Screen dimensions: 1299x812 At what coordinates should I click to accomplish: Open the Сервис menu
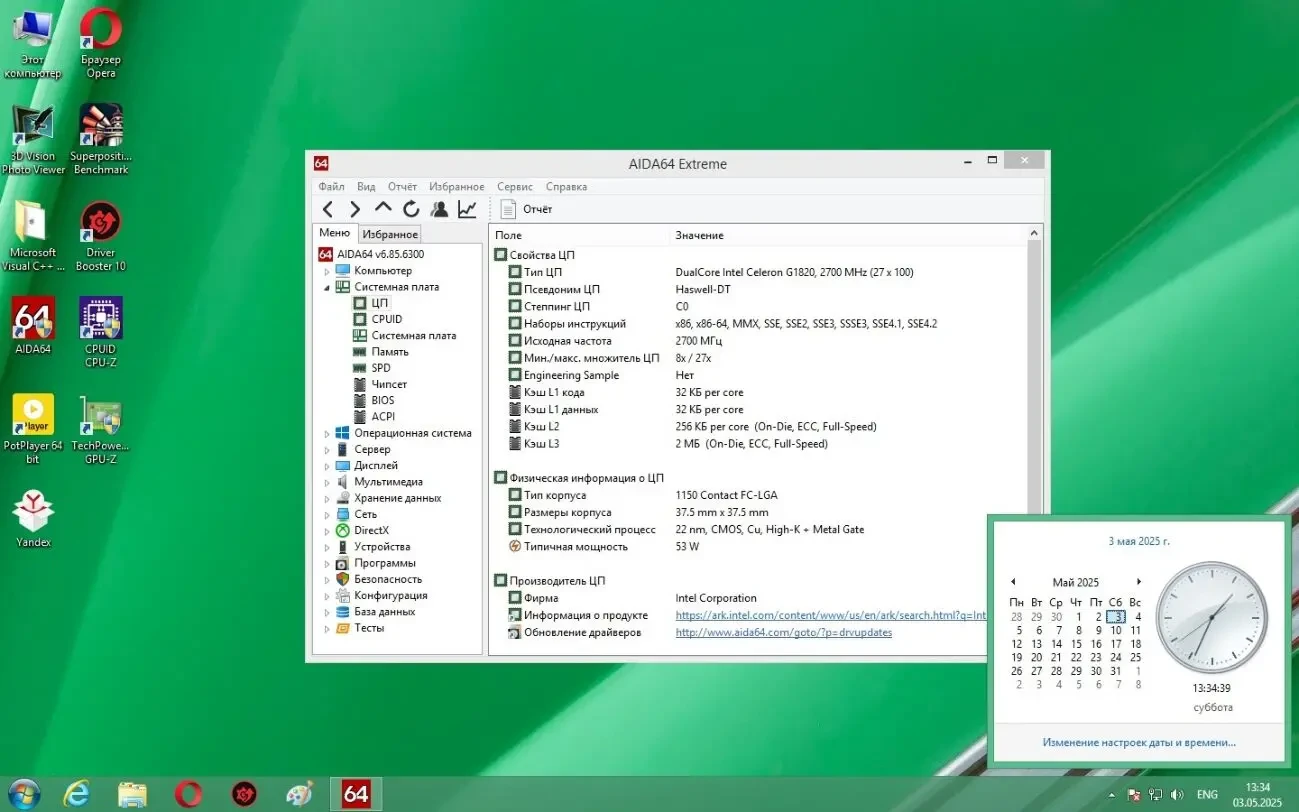point(514,187)
